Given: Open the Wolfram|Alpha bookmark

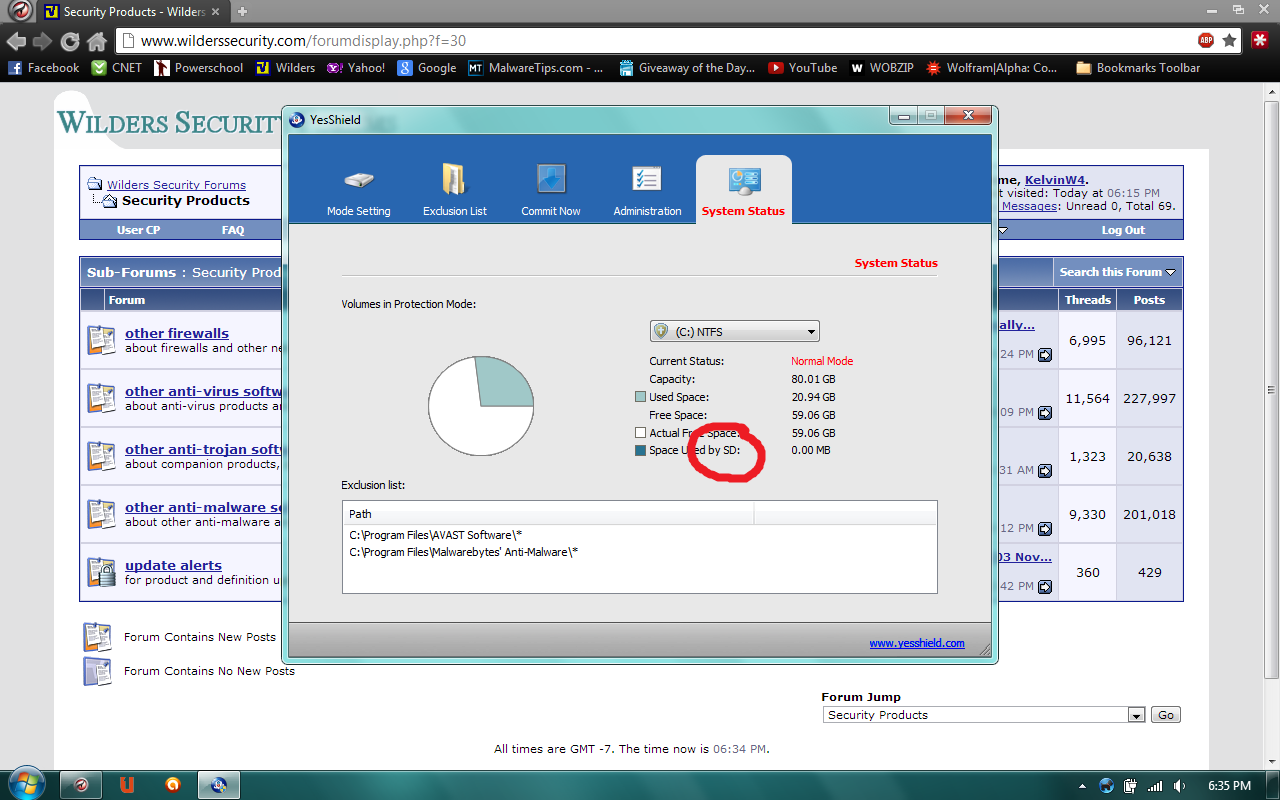Looking at the screenshot, I should point(992,68).
